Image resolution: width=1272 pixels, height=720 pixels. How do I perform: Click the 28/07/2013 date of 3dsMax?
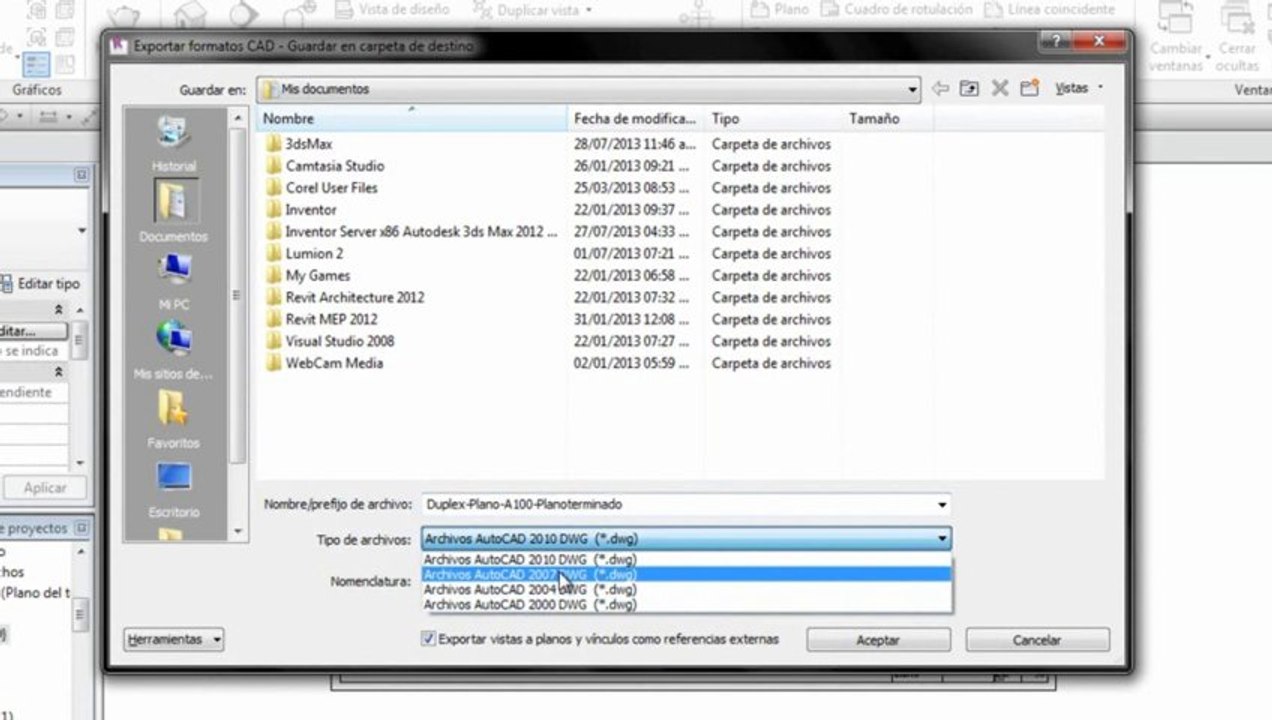635,144
